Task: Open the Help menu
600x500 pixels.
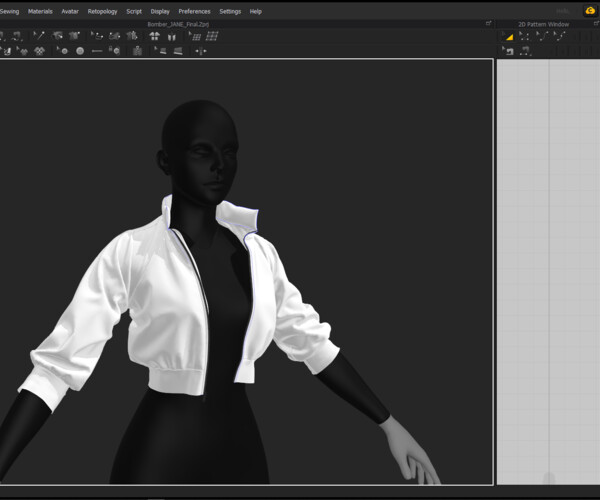Action: point(256,11)
